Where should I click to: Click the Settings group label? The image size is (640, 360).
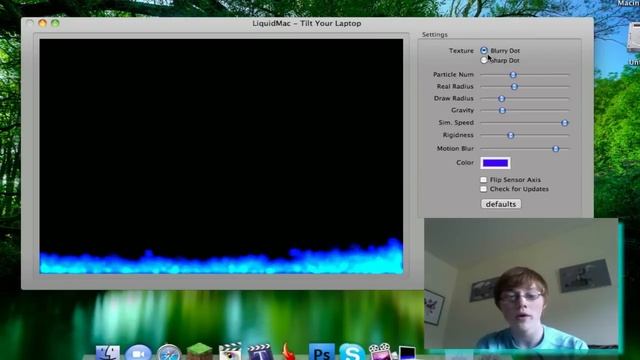(435, 35)
